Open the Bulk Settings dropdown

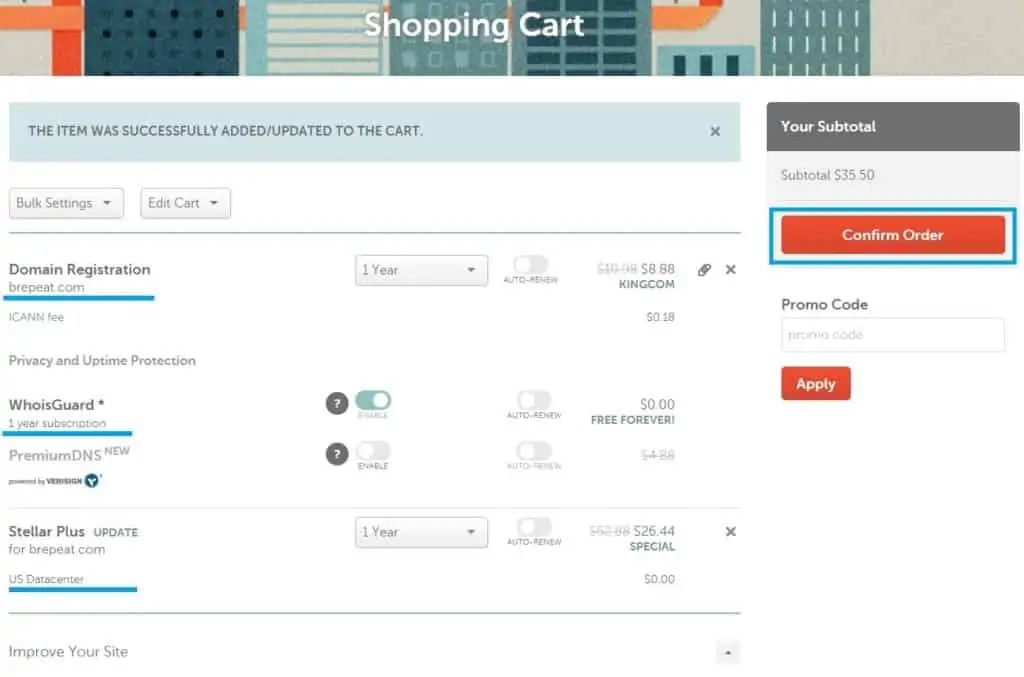coord(66,203)
